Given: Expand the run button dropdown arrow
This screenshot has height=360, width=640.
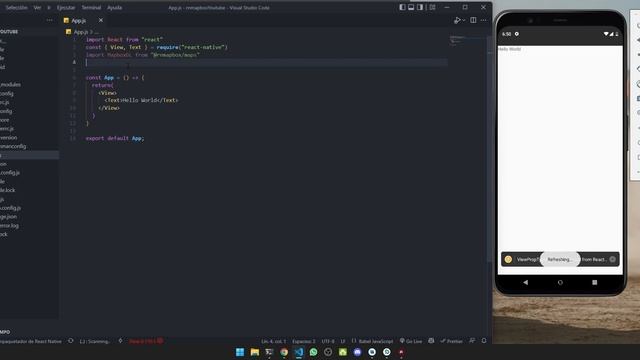Looking at the screenshot, I should (464, 20).
